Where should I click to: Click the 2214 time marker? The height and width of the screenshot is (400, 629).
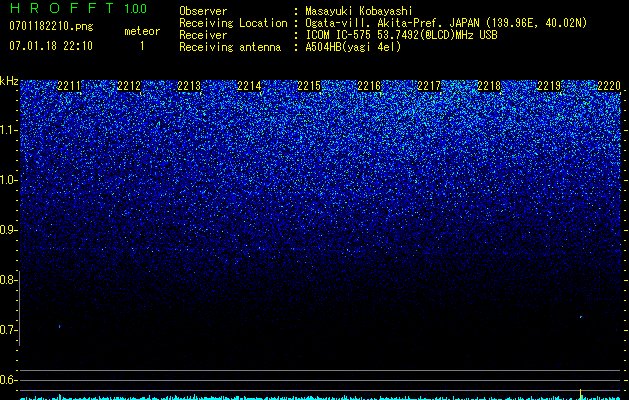249,86
